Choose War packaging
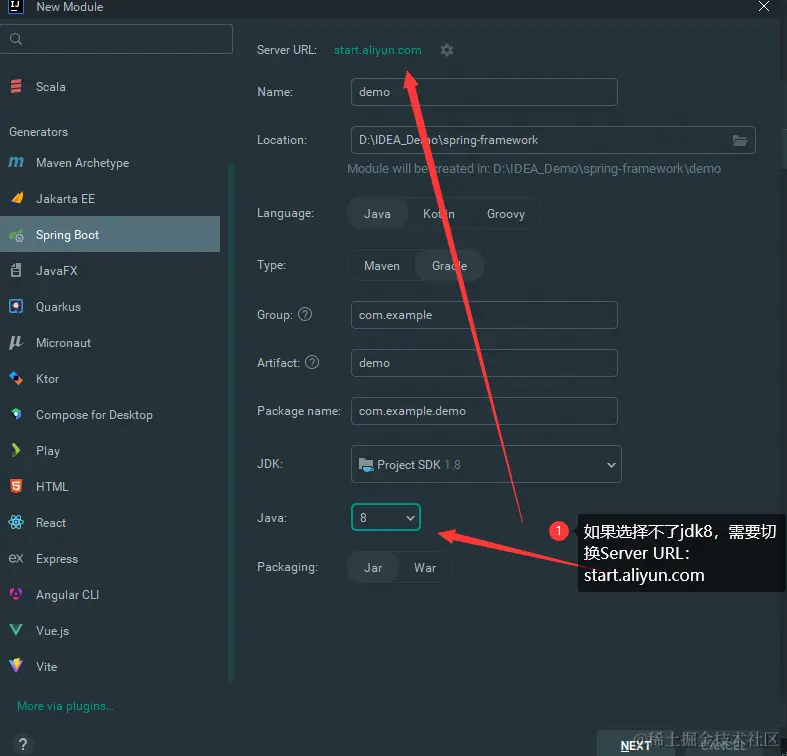The height and width of the screenshot is (756, 787). point(425,568)
